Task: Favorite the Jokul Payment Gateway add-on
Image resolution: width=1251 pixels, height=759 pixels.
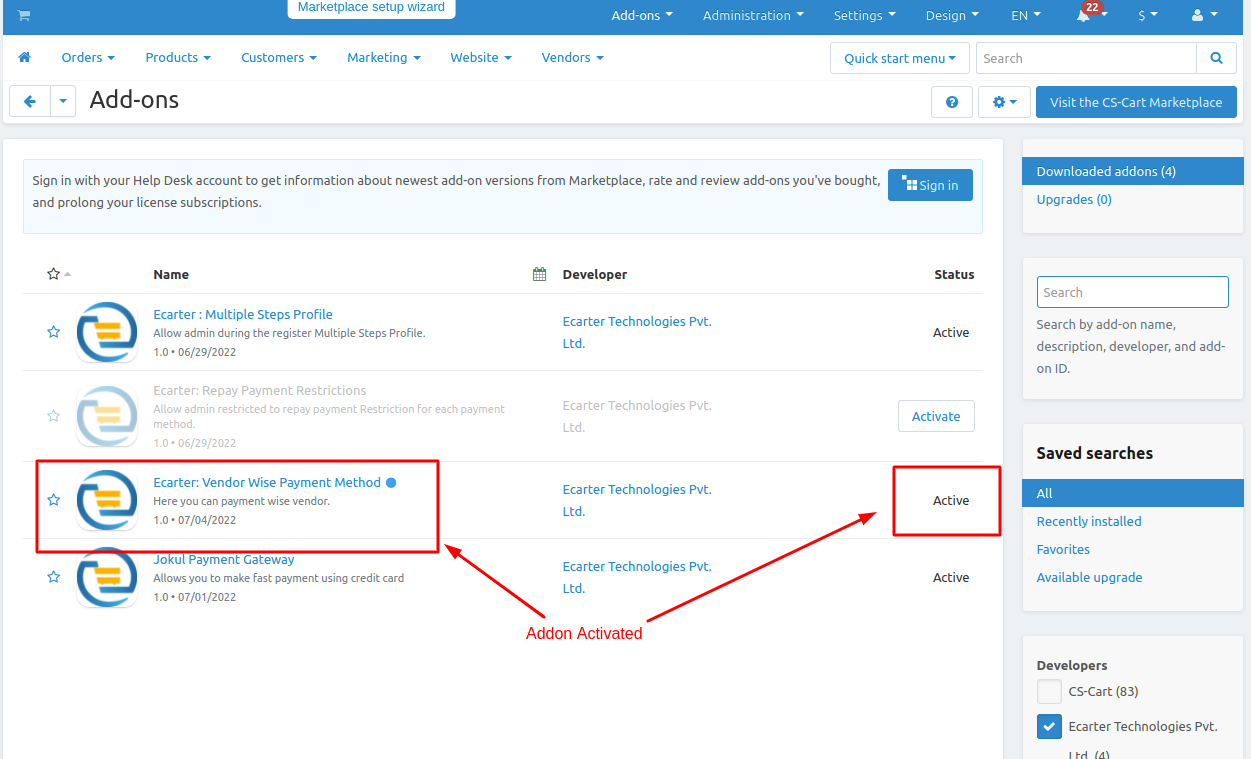Action: click(54, 577)
